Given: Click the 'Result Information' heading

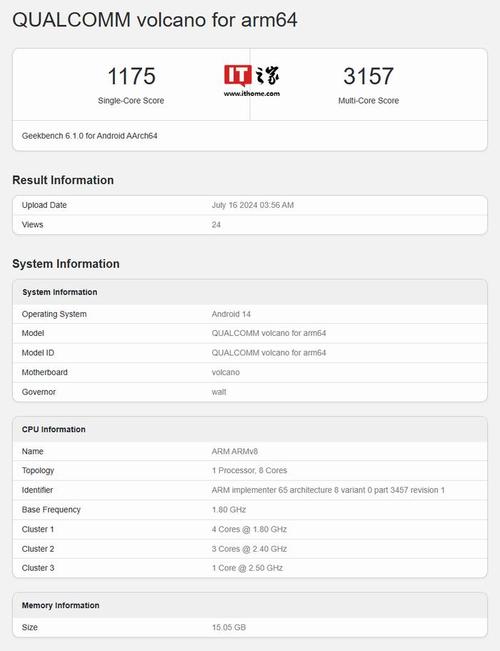Looking at the screenshot, I should 63,180.
